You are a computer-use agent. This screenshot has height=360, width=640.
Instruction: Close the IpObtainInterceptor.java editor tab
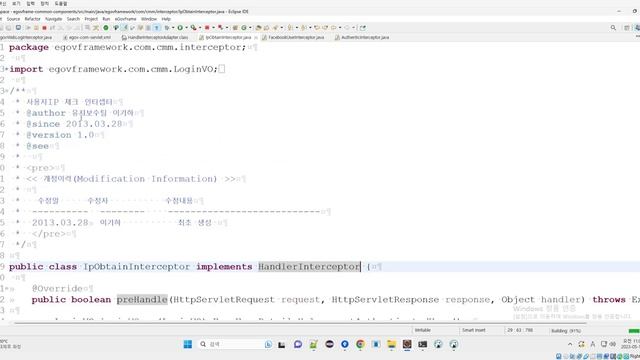(256, 38)
